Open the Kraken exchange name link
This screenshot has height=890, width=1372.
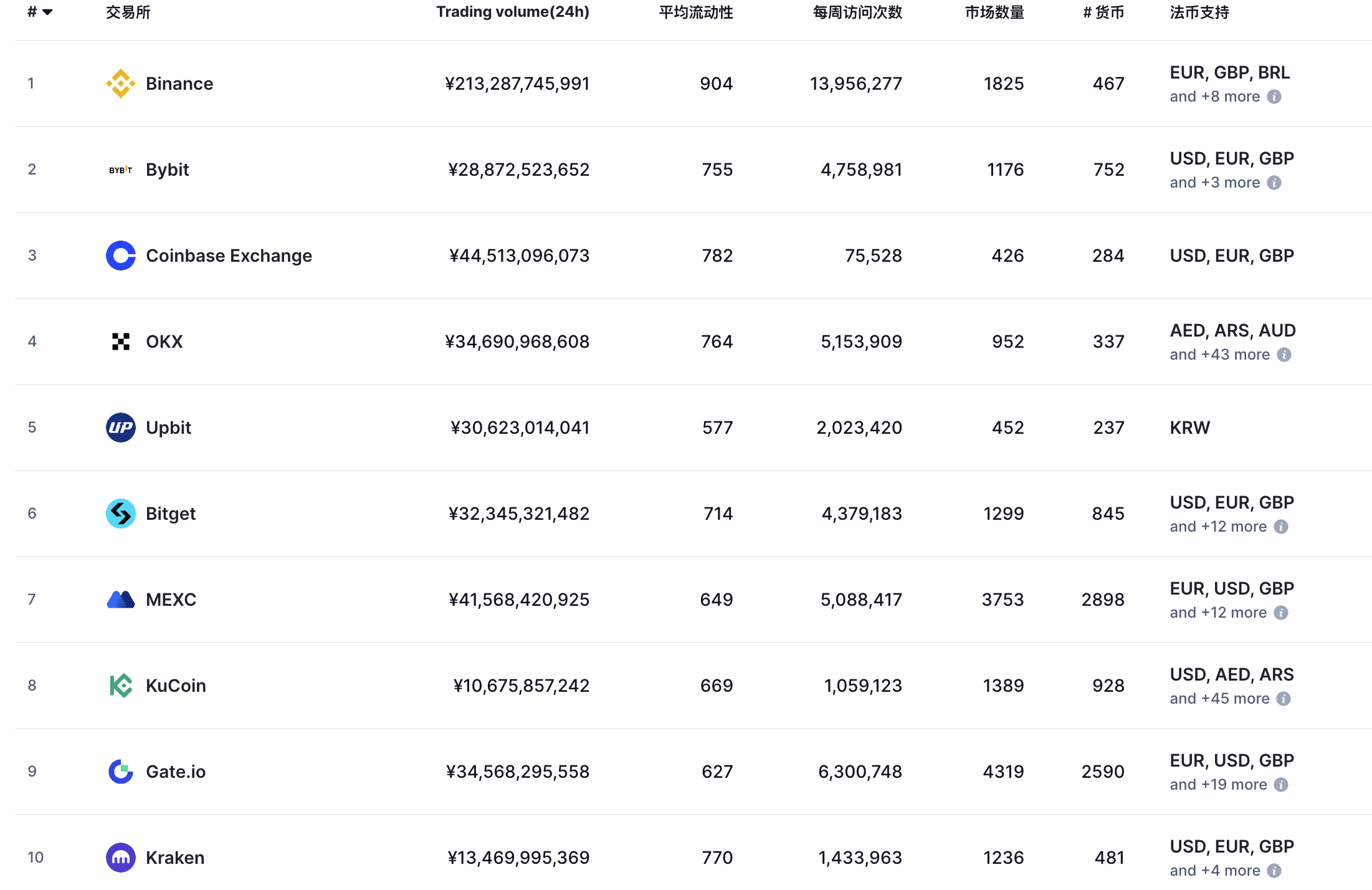175,858
